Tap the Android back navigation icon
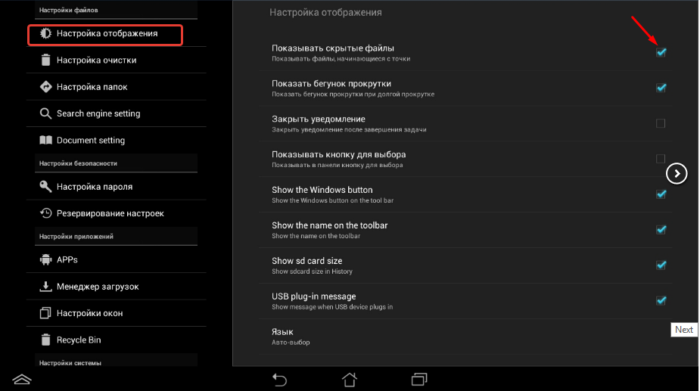This screenshot has height=391, width=700. 279,380
